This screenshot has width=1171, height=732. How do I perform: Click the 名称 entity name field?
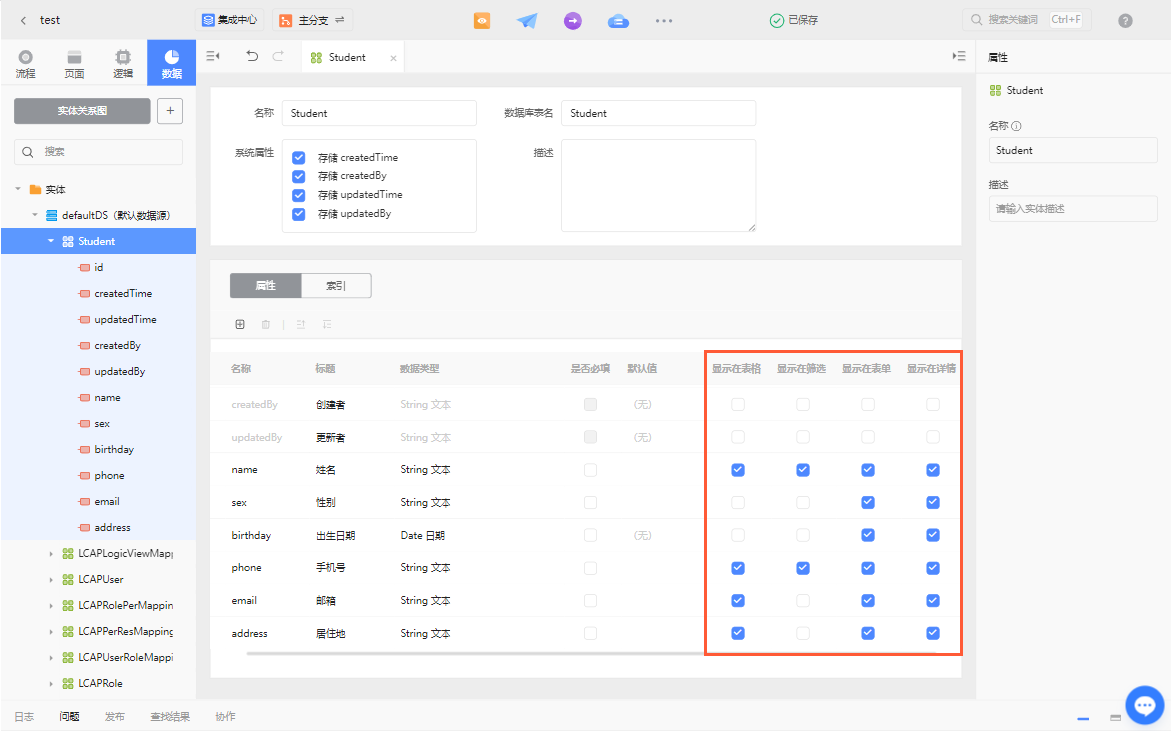click(x=379, y=114)
